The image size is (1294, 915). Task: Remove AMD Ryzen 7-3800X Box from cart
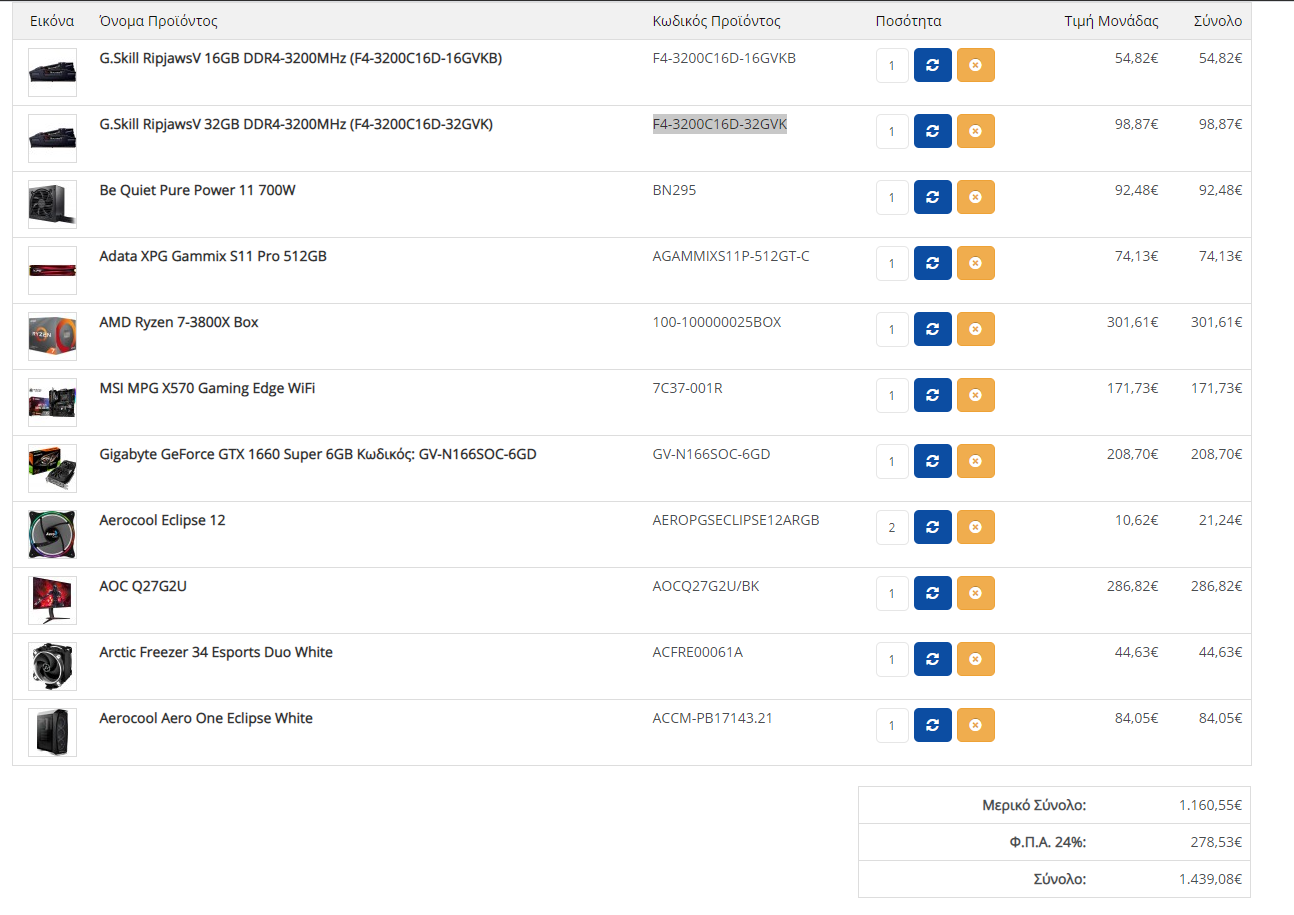point(976,329)
